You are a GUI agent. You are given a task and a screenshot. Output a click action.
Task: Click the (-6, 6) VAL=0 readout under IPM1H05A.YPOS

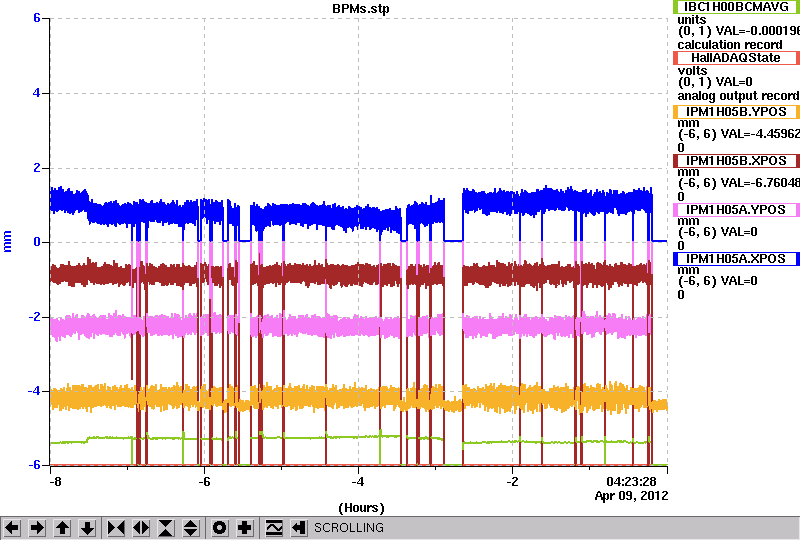click(717, 232)
